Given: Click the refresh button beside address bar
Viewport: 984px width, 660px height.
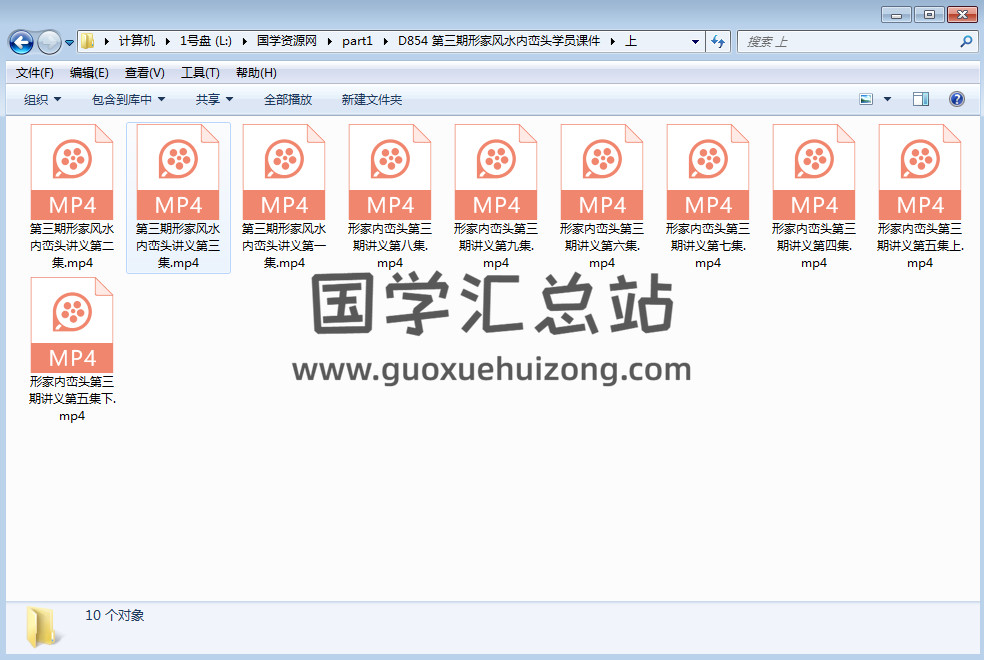Looking at the screenshot, I should click(x=718, y=42).
